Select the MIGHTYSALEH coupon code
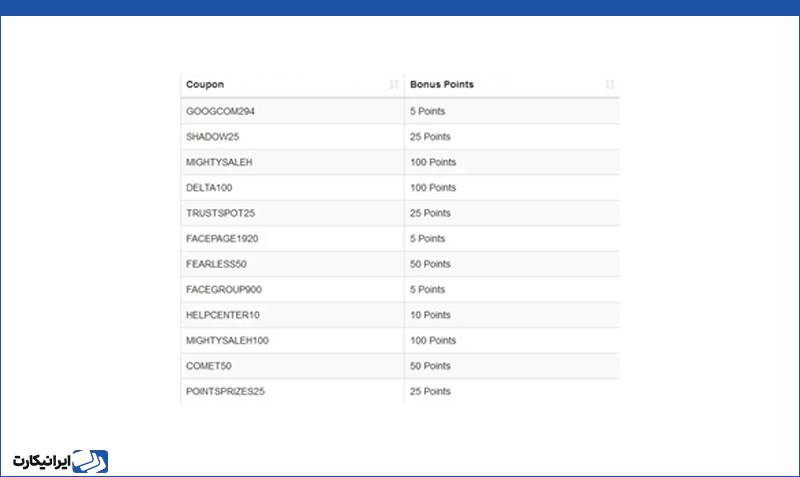The height and width of the screenshot is (477, 800). coord(219,162)
